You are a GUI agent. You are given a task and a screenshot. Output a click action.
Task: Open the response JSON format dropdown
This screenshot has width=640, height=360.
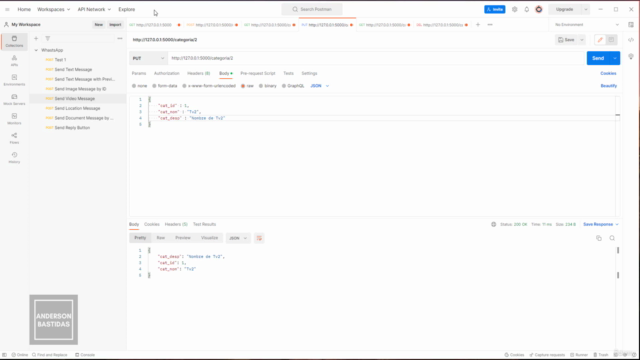(238, 238)
